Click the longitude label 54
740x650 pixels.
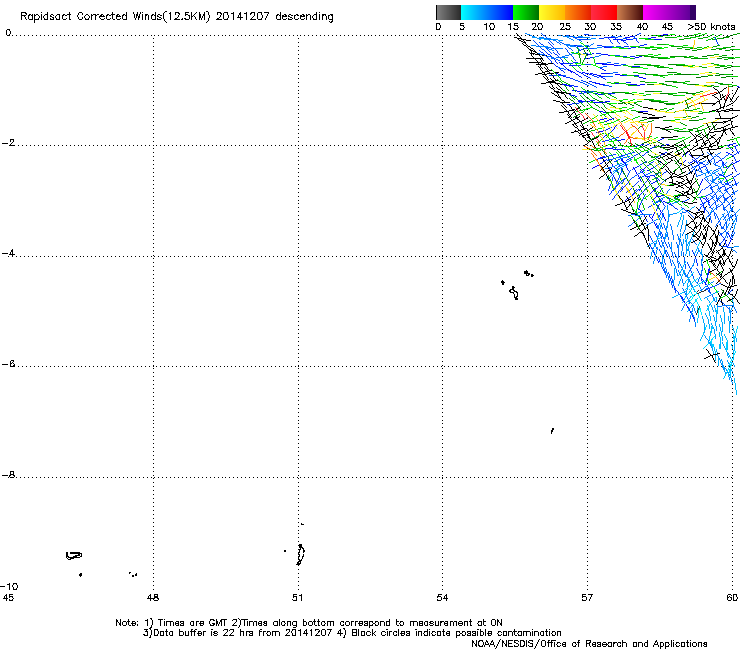[442, 598]
